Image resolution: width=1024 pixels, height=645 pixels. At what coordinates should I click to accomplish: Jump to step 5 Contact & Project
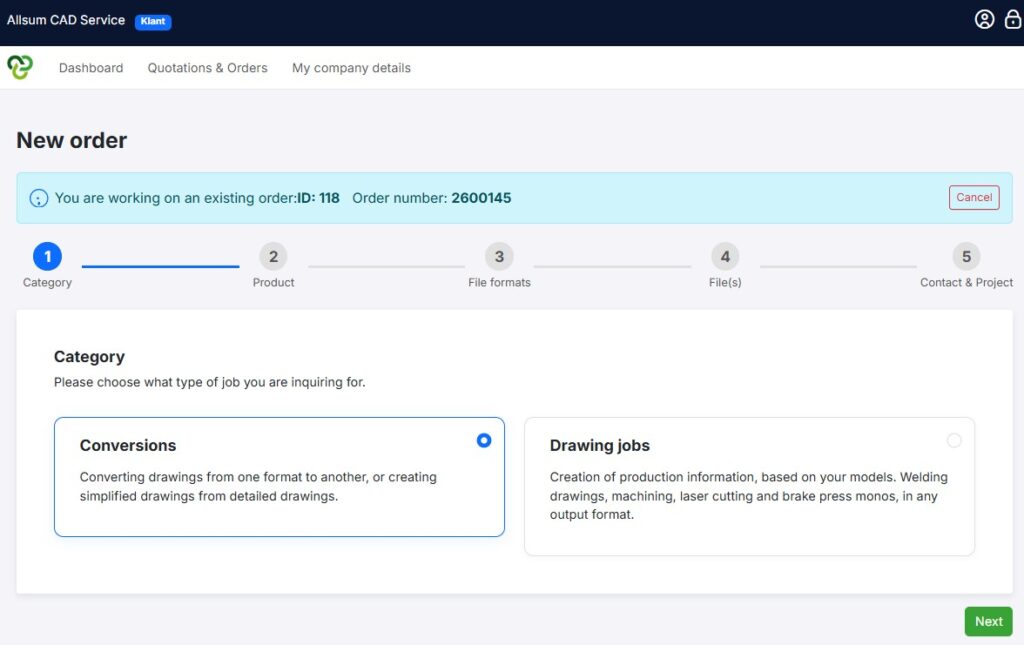966,257
